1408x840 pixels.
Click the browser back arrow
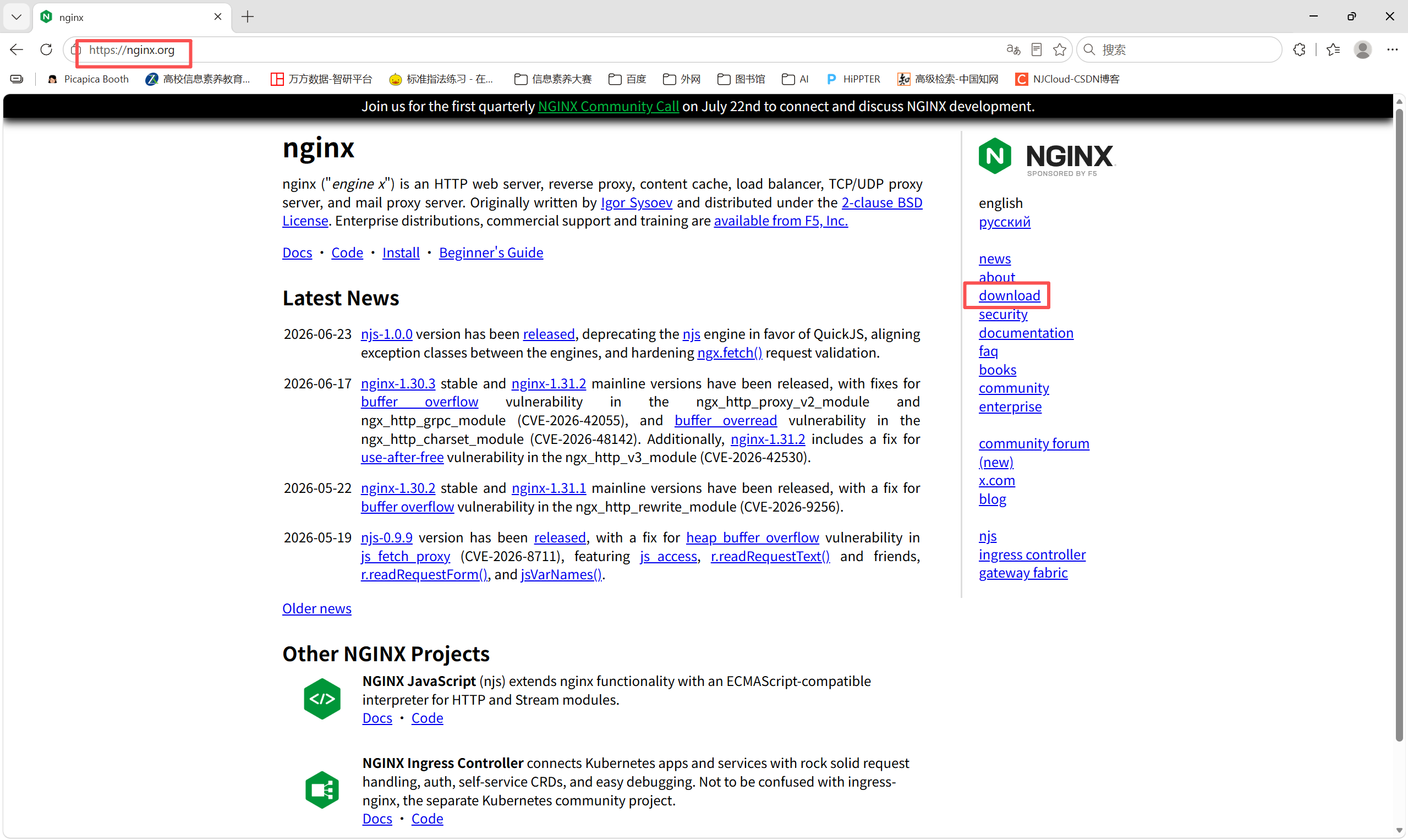17,50
